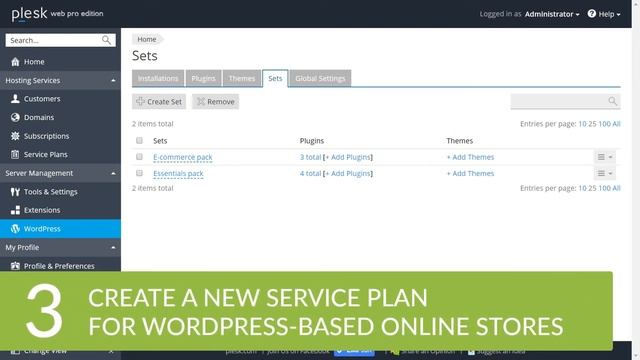Open the Administrator account dropdown

[552, 14]
